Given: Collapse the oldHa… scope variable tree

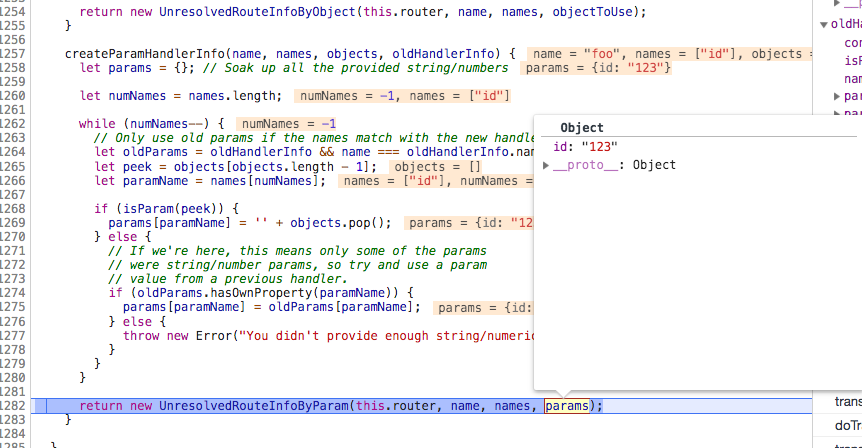Looking at the screenshot, I should tap(824, 25).
